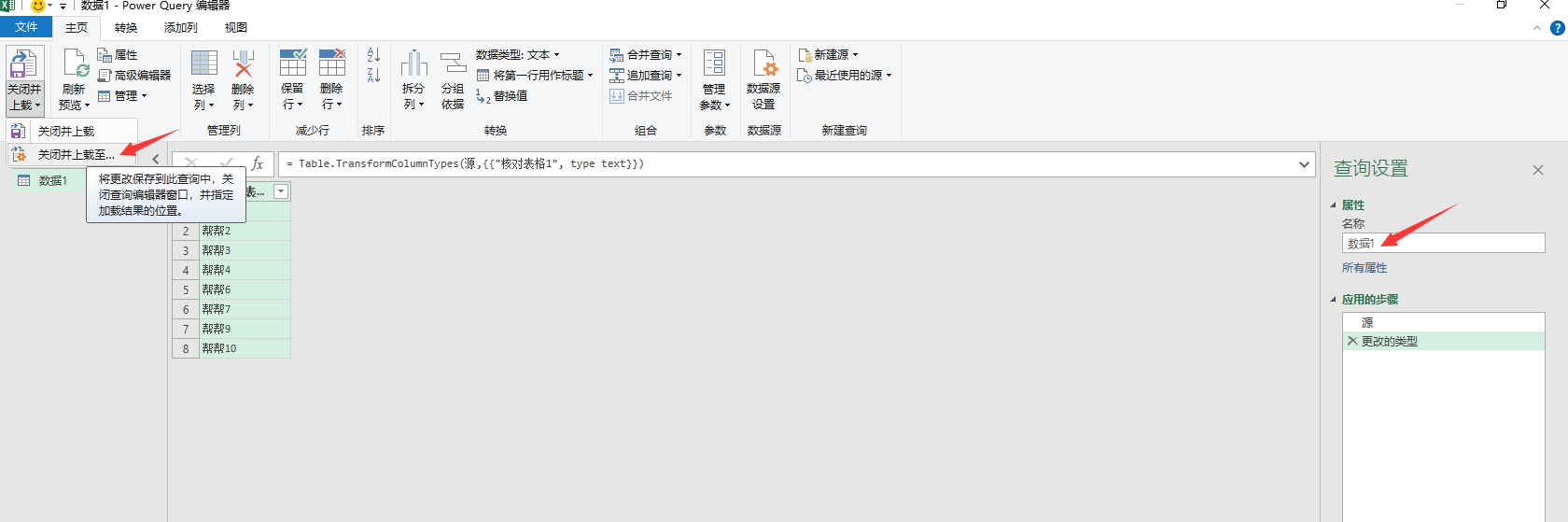Click the Remove Rows (删除行) icon
Viewport: 1568px width, 522px height.
pos(332,63)
